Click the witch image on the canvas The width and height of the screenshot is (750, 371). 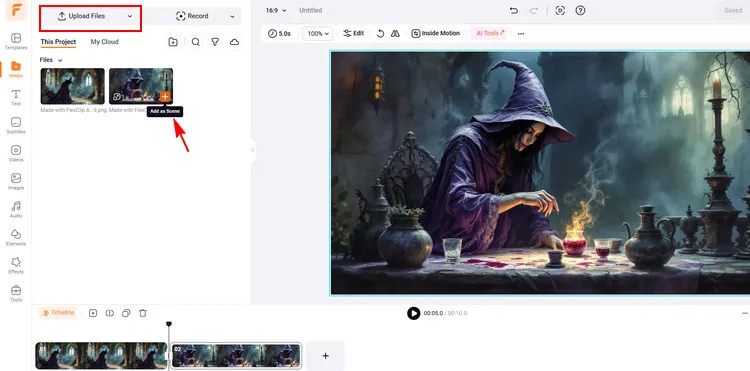tap(540, 173)
